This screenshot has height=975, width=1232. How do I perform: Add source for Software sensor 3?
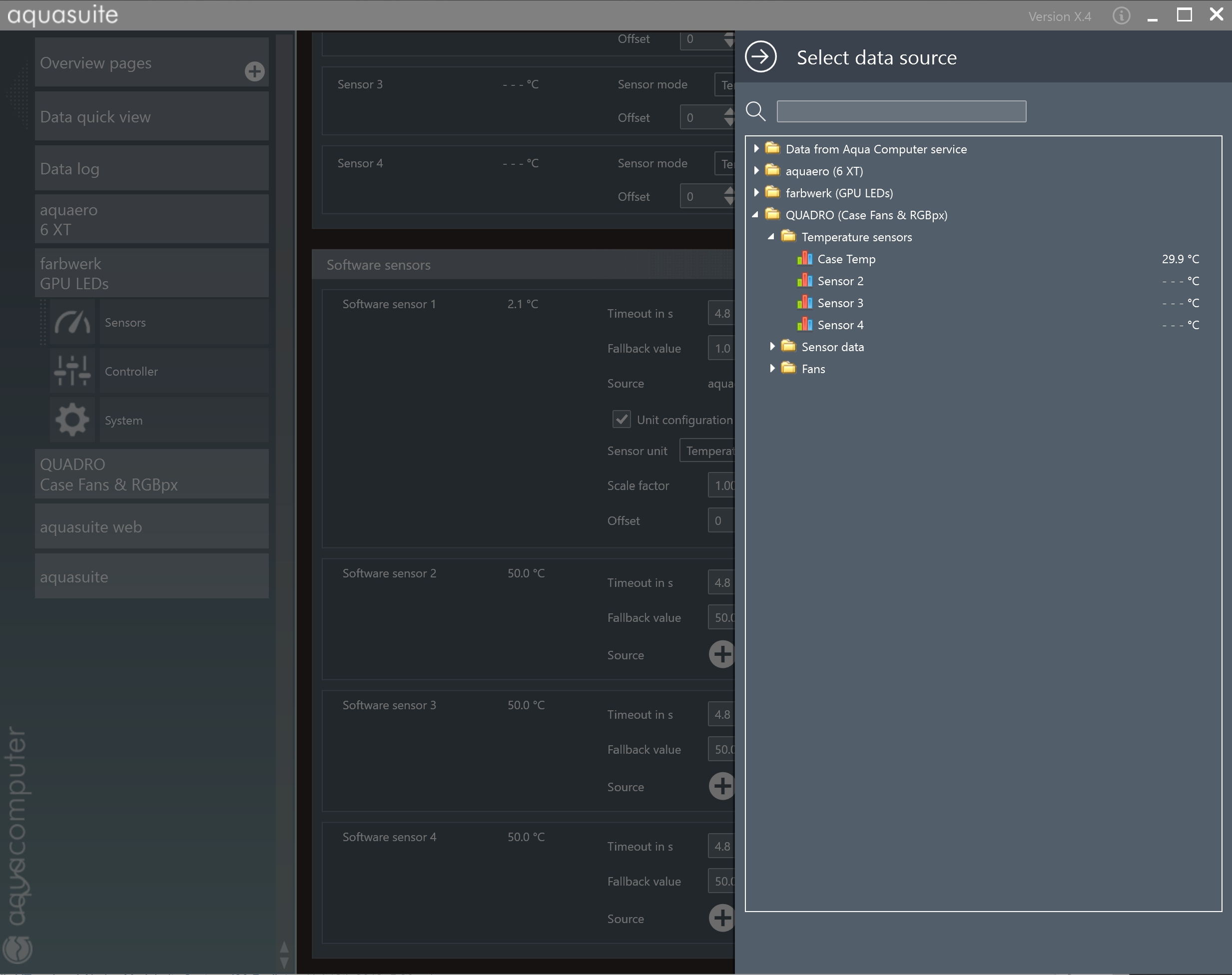coord(721,786)
